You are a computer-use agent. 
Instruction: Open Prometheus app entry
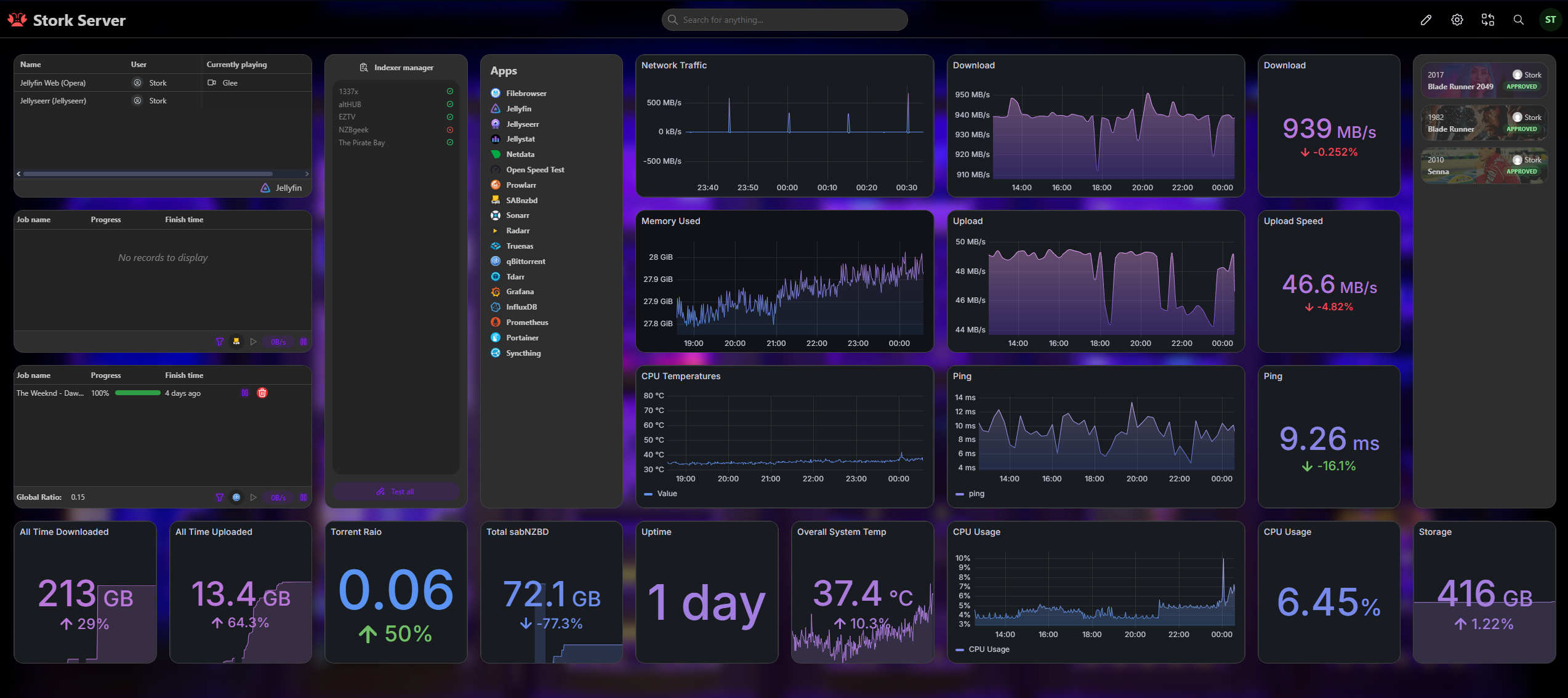[520, 323]
